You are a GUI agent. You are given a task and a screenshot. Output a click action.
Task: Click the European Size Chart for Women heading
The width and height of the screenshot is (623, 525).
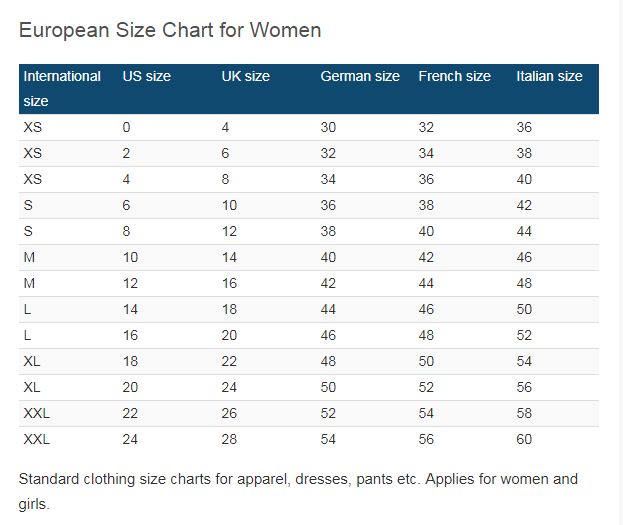point(170,30)
